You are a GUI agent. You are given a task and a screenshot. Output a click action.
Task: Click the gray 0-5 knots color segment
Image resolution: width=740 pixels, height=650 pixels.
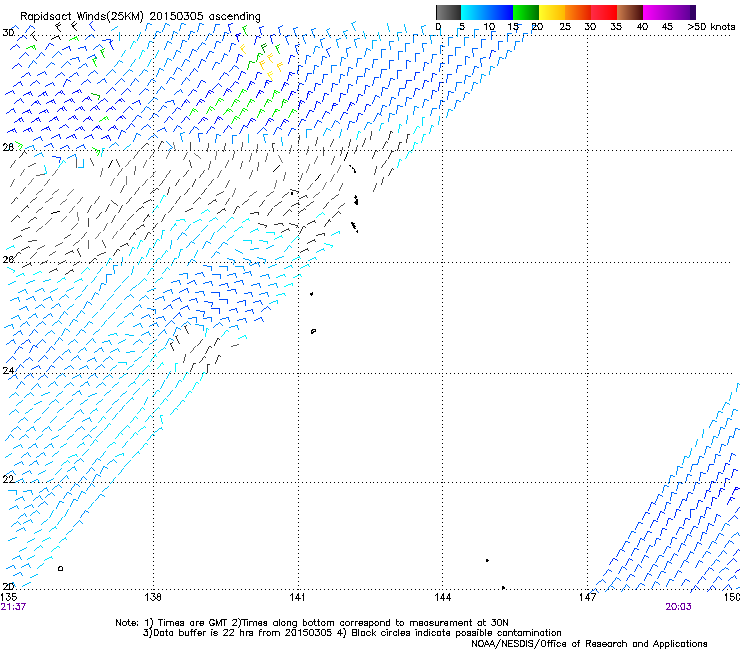pos(448,12)
